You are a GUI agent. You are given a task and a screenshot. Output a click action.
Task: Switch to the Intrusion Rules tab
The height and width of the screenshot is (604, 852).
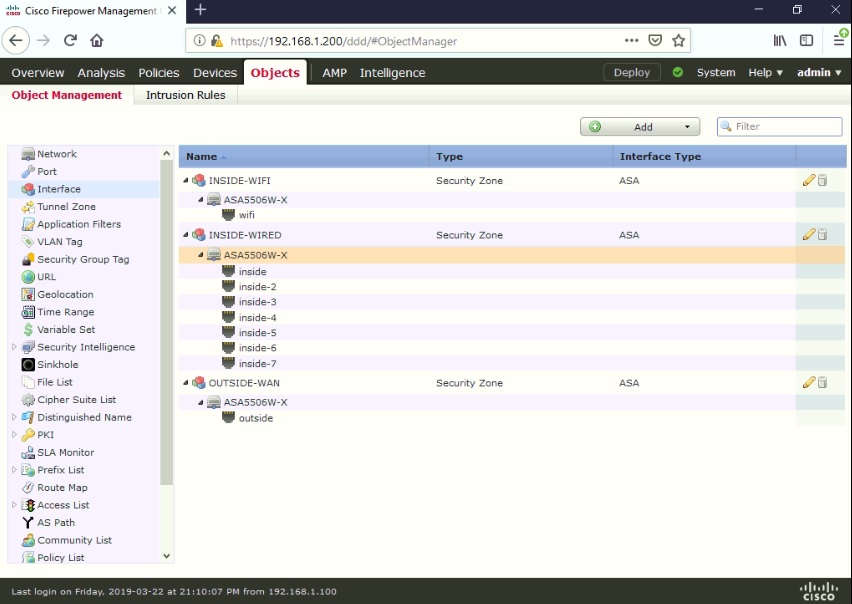click(x=185, y=95)
